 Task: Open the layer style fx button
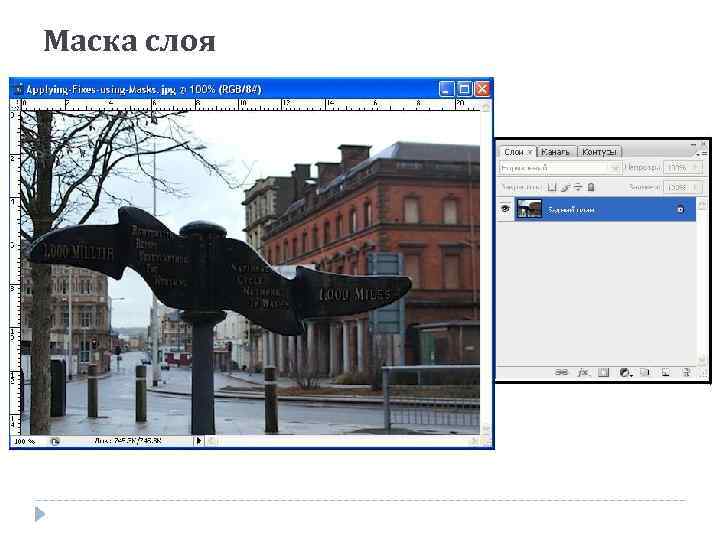click(x=583, y=372)
